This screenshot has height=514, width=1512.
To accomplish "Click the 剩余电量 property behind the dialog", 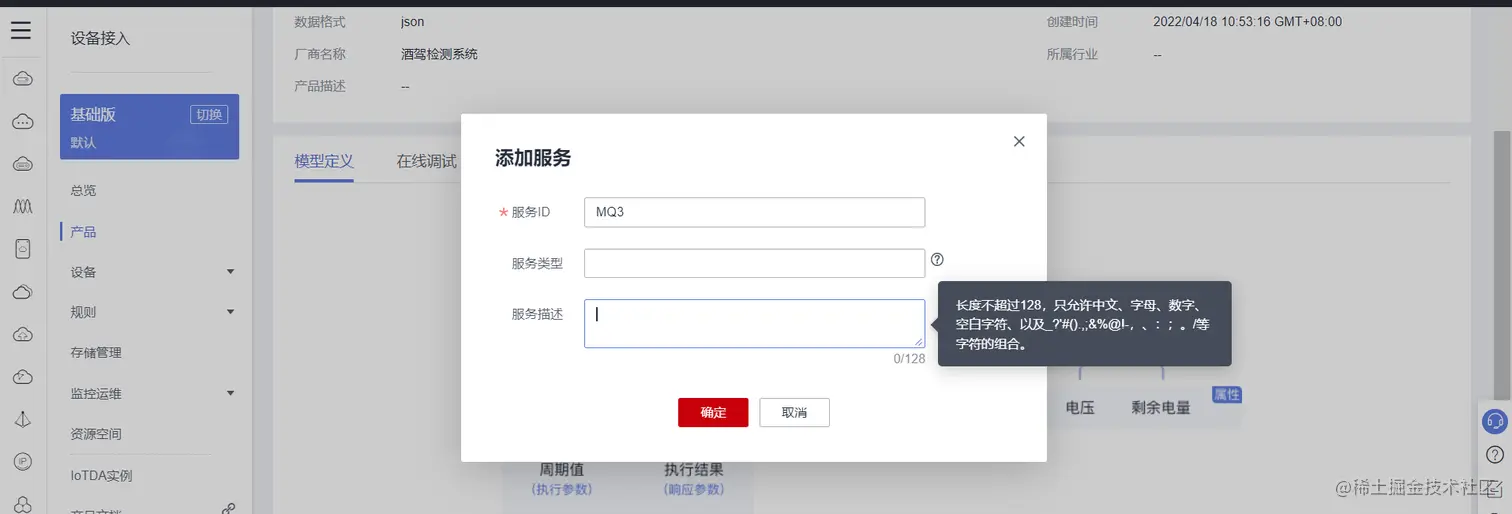I will click(1161, 407).
